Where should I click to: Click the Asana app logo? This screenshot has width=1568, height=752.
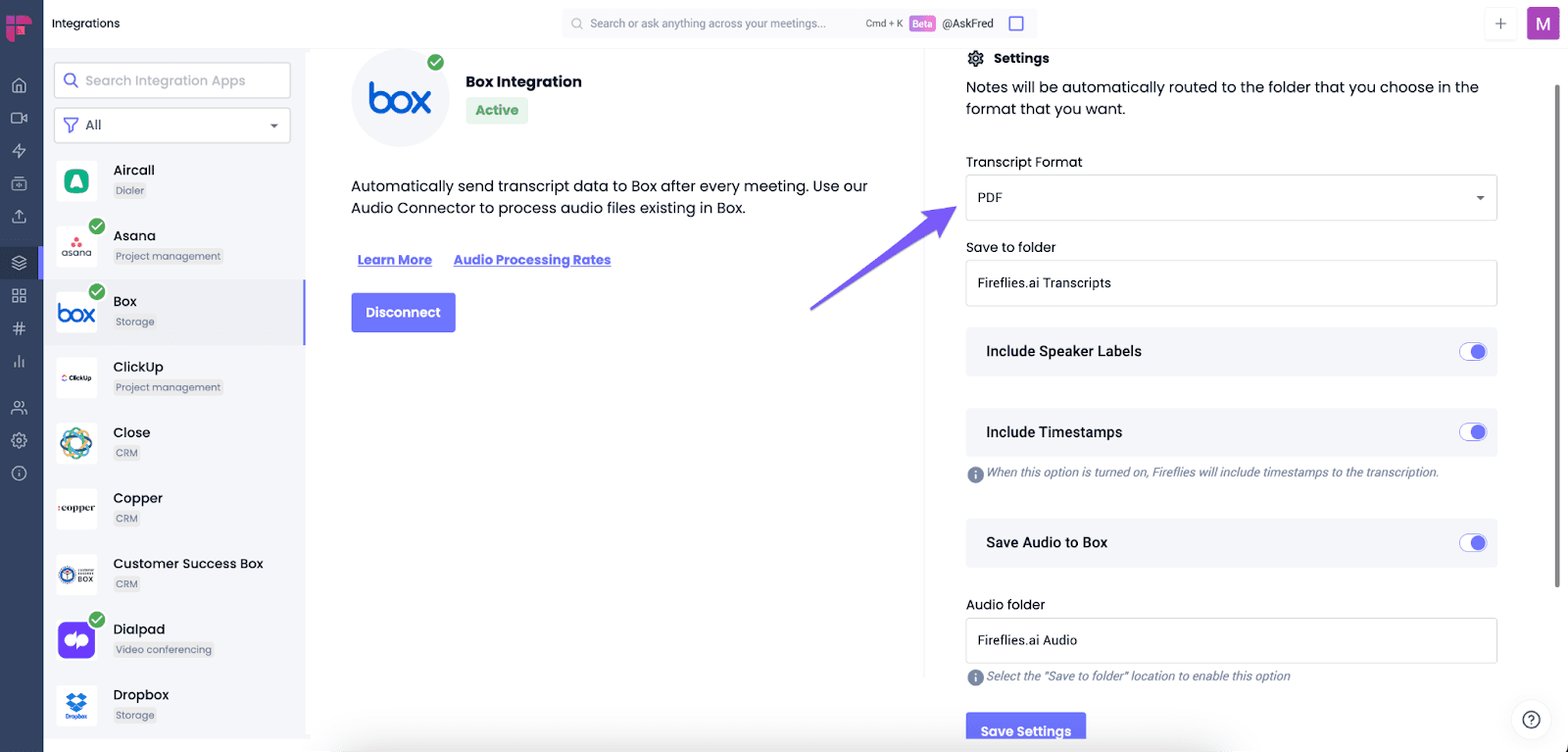[x=76, y=246]
